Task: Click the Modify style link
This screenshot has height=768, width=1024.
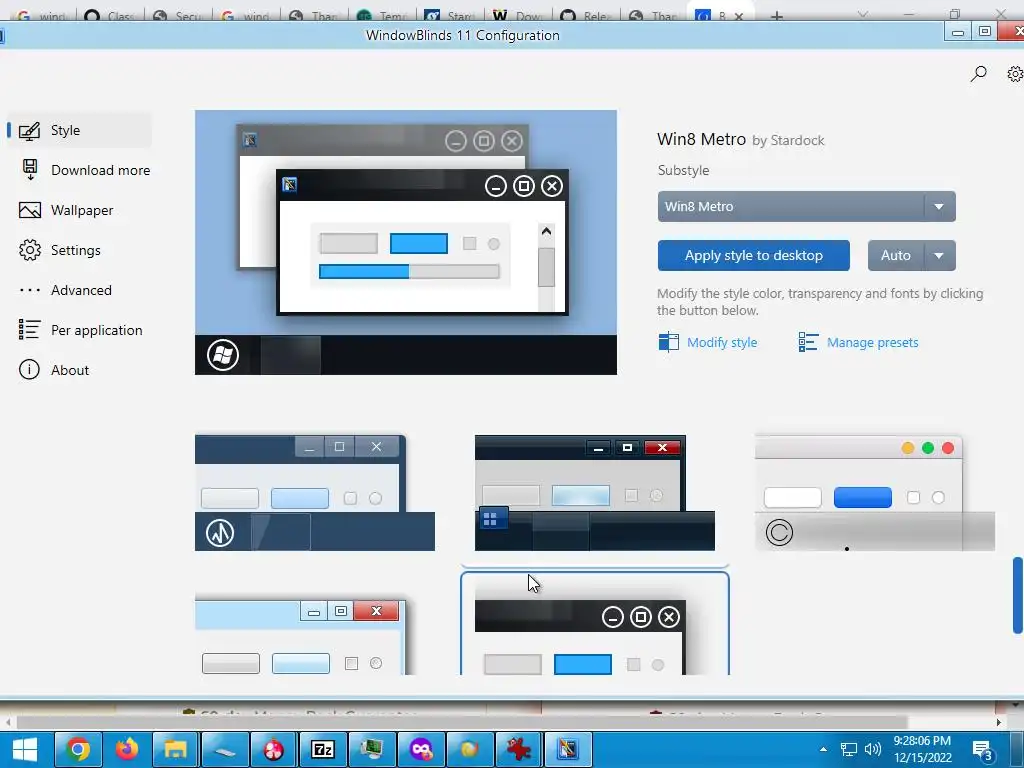Action: (722, 342)
